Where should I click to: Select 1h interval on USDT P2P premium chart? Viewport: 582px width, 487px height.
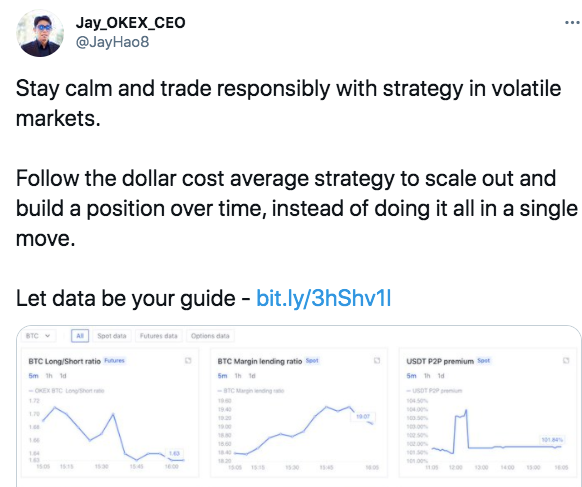427,376
